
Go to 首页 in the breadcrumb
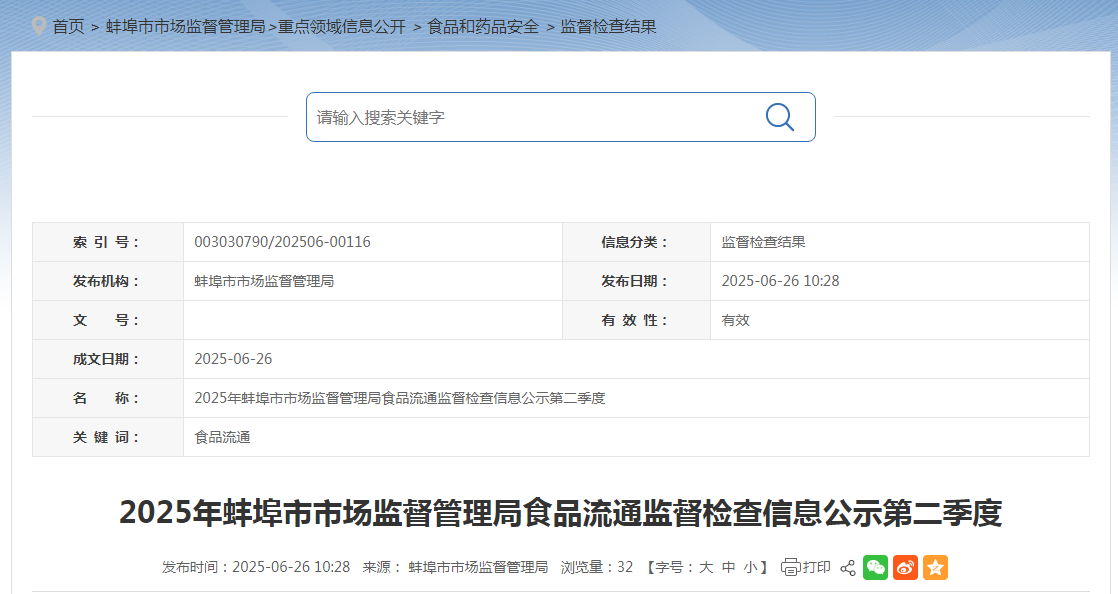68,27
